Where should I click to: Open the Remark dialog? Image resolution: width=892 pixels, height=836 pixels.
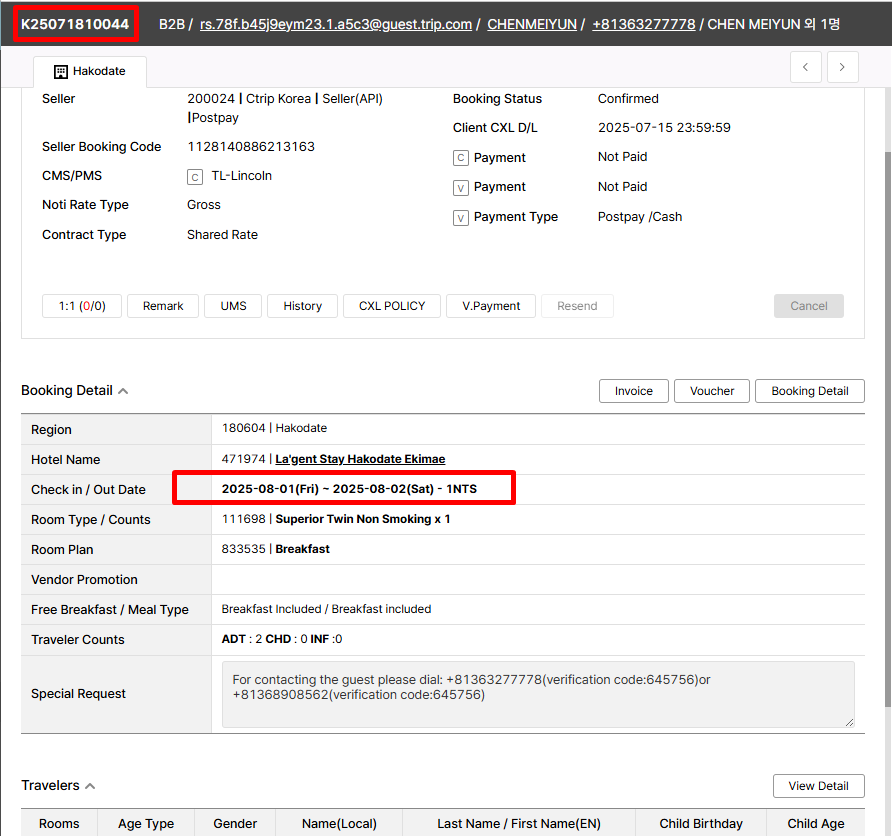163,306
